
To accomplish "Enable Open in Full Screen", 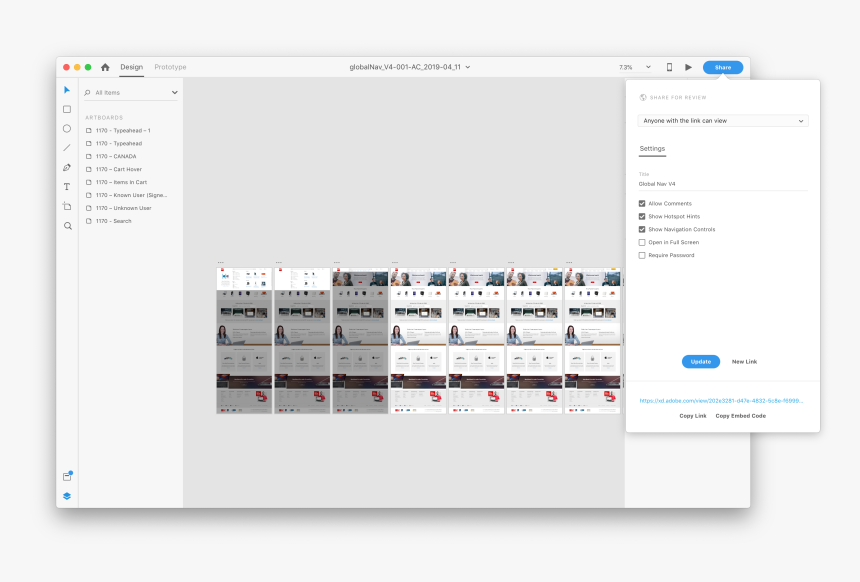I will [x=642, y=242].
